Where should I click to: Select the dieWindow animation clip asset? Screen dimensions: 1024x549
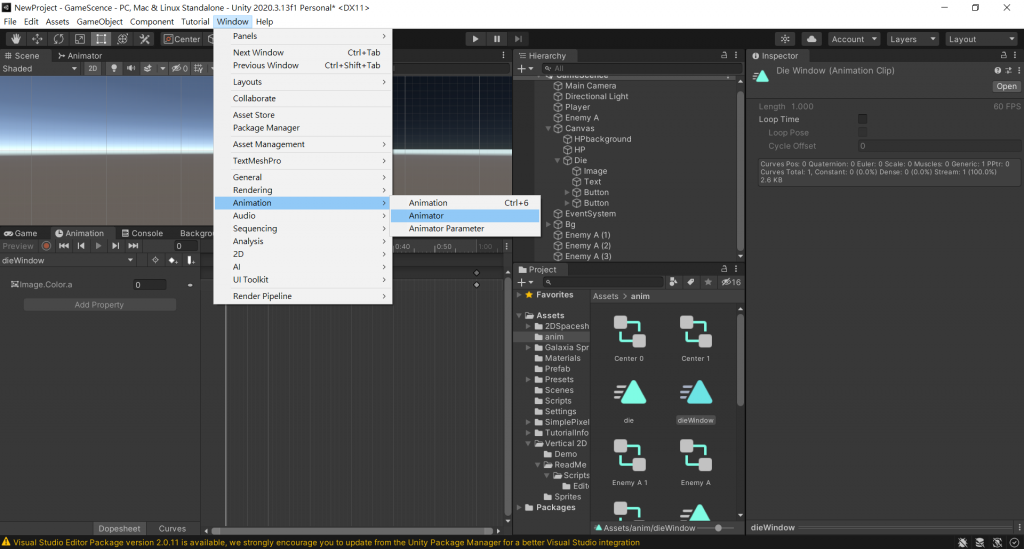[696, 401]
